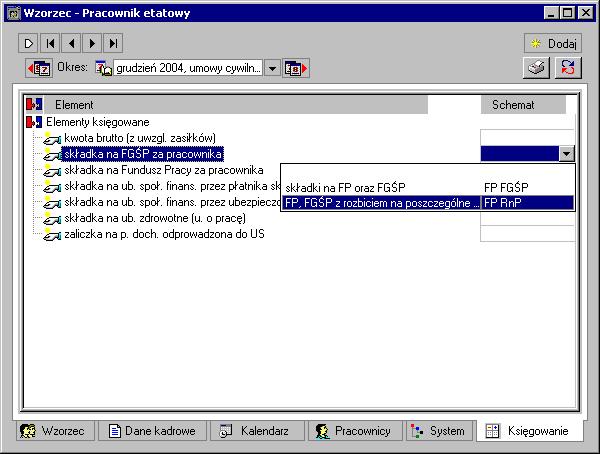This screenshot has height=454, width=600.
Task: Choose 'FP, FGŚP z rozbiciem' option
Action: [428, 203]
